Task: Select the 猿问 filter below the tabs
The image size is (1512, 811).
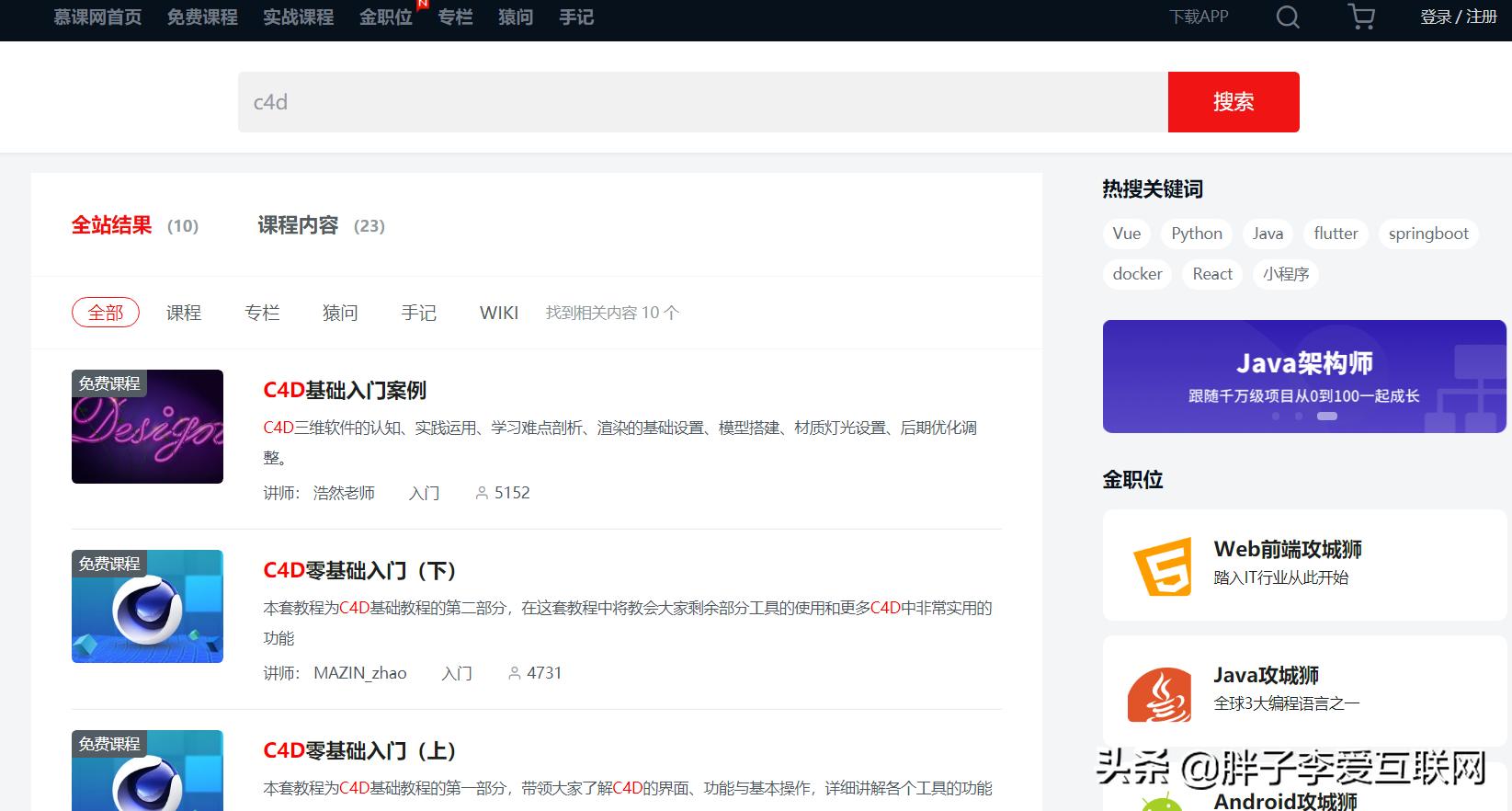Action: click(x=340, y=313)
